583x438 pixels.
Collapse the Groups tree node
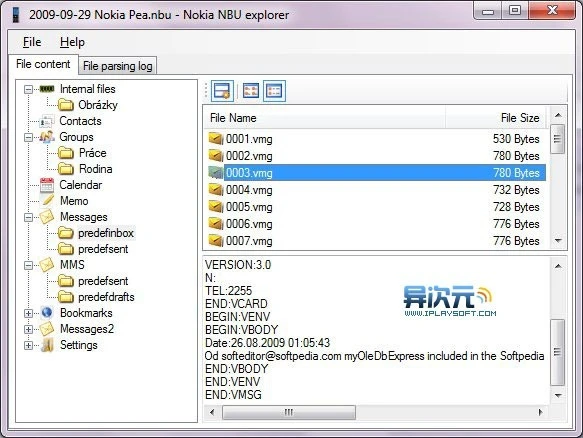click(x=28, y=137)
